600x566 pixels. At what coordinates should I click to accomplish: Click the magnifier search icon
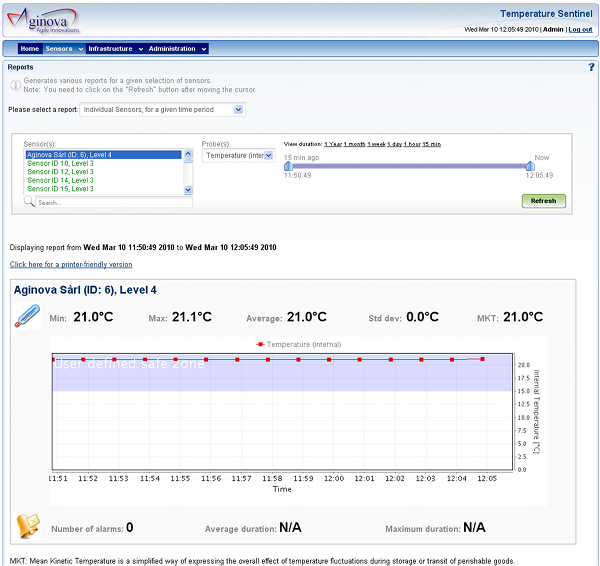[x=30, y=202]
